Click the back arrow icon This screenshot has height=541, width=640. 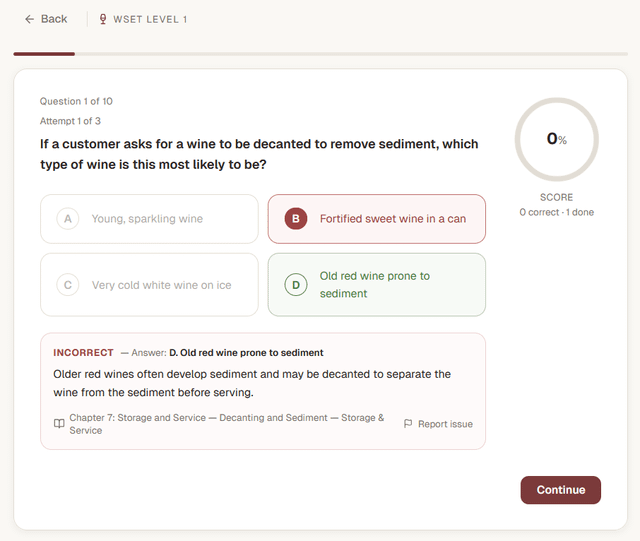click(29, 19)
